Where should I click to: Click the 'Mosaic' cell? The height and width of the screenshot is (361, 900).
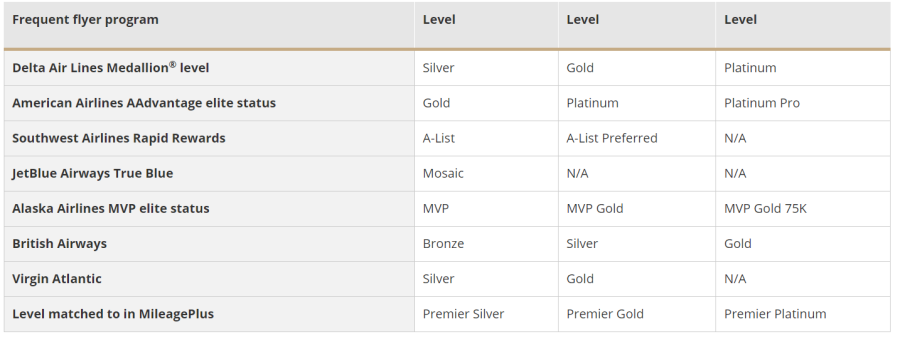[x=486, y=173]
